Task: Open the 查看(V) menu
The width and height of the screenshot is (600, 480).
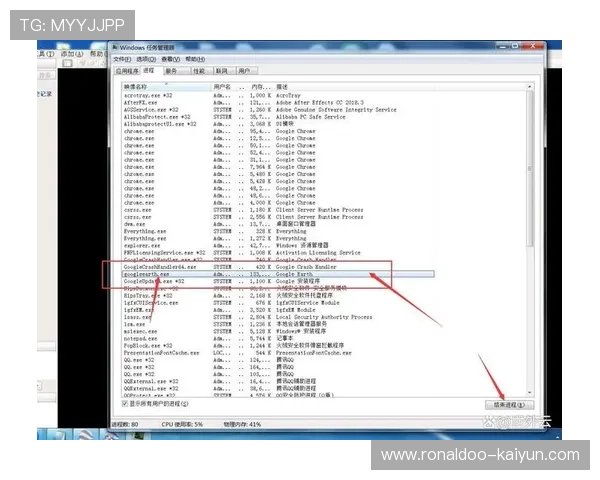Action: [x=170, y=59]
